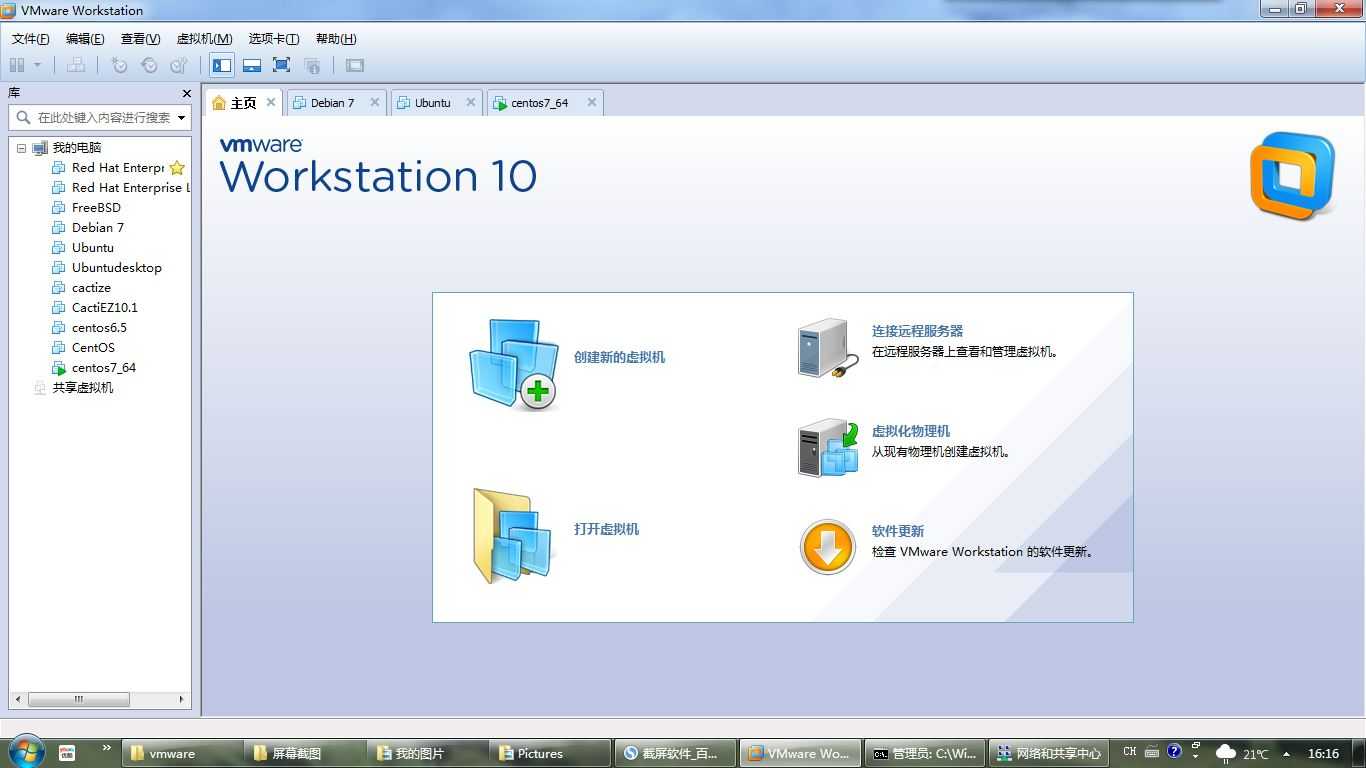The image size is (1366, 768).
Task: Click the 创建新的虚拟机 link
Action: pos(619,357)
